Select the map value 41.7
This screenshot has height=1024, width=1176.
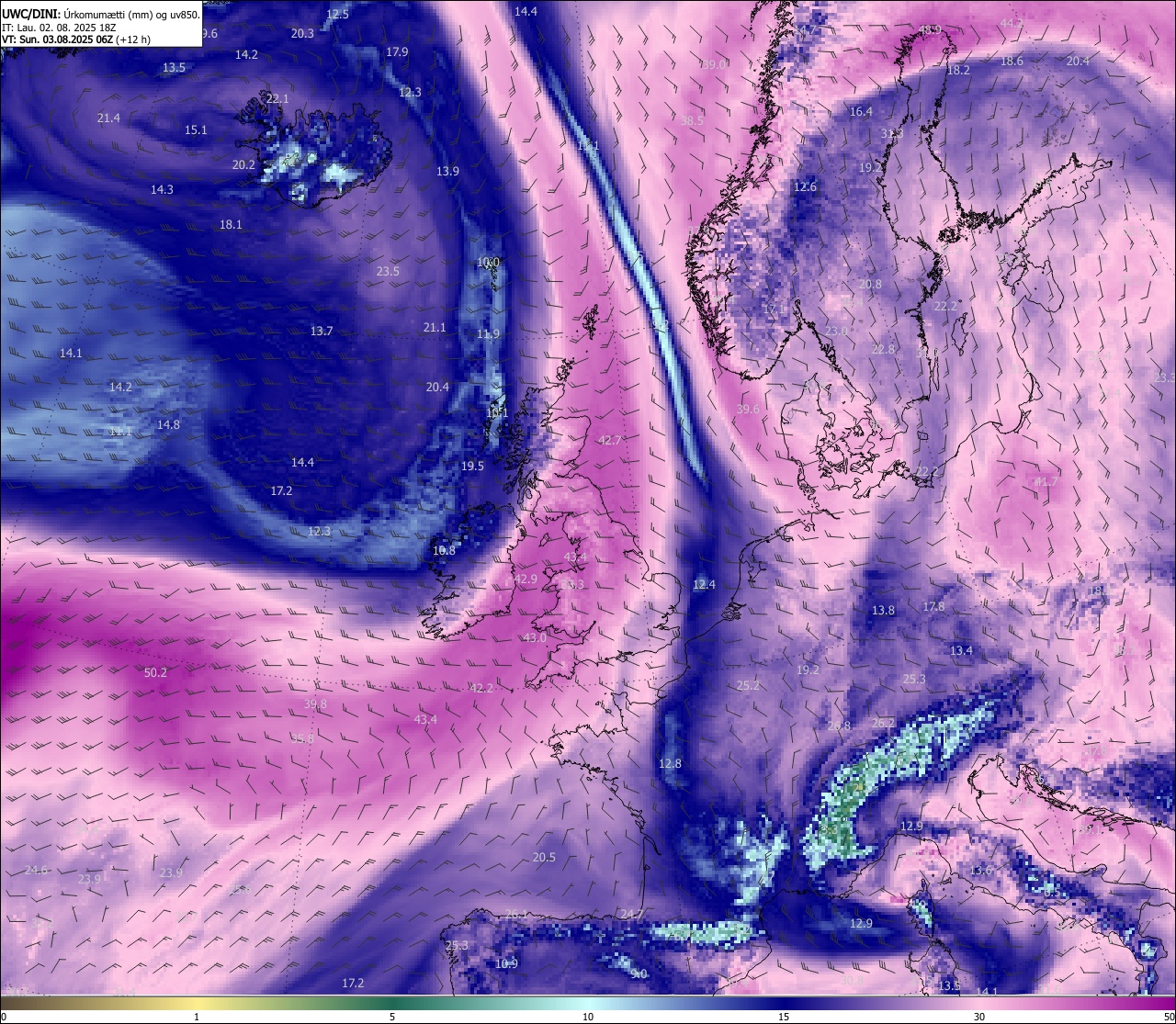tap(1046, 481)
